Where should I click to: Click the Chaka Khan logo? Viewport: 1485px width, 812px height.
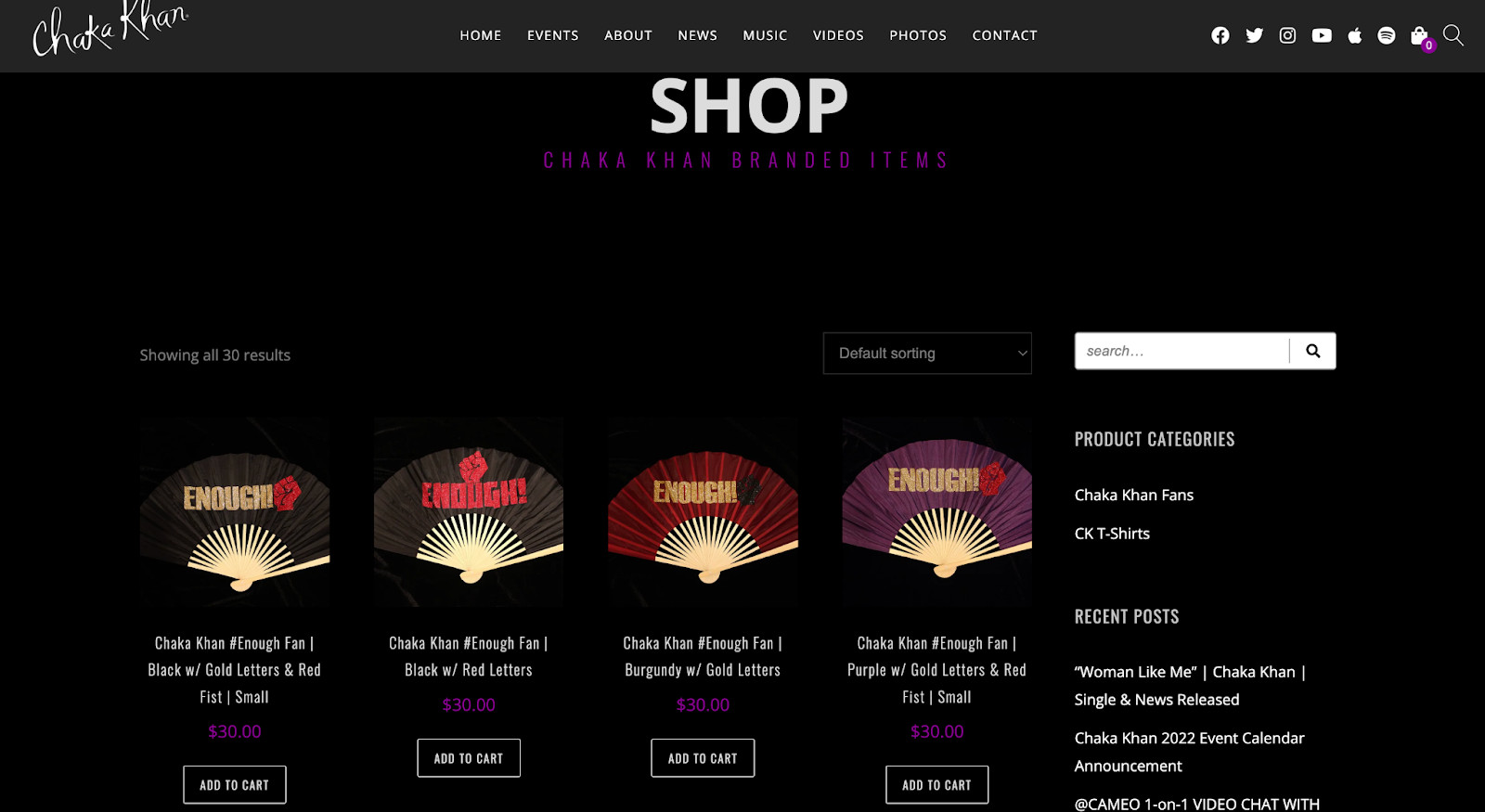[x=110, y=30]
